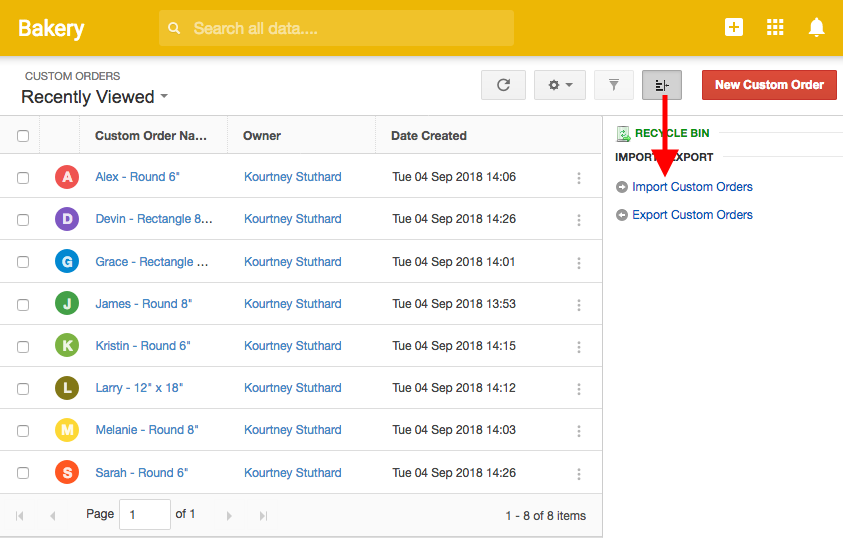Tick checkbox for James - Round 8"

pyautogui.click(x=23, y=305)
